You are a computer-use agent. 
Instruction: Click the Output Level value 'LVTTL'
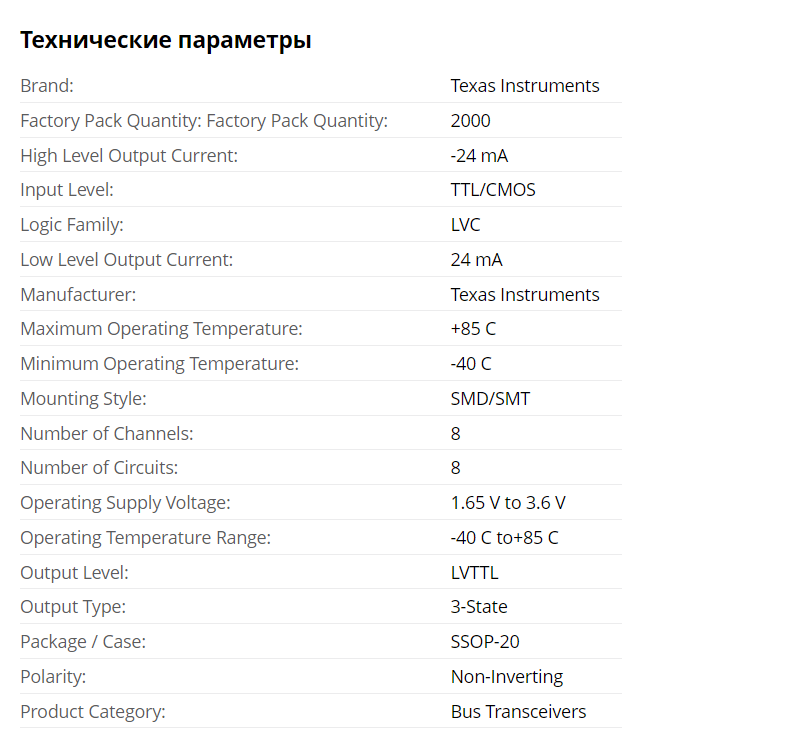(475, 573)
